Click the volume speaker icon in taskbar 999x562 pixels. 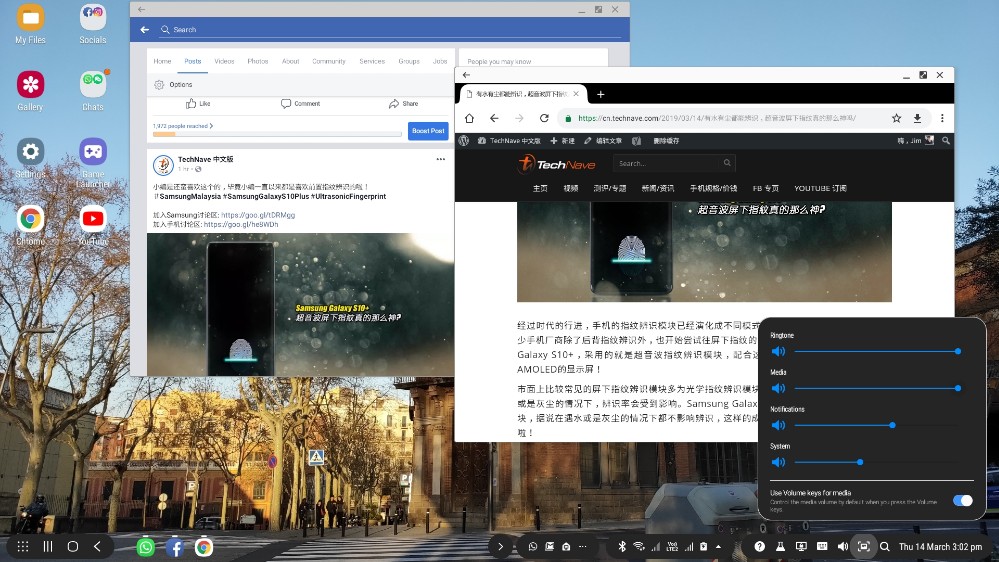842,547
